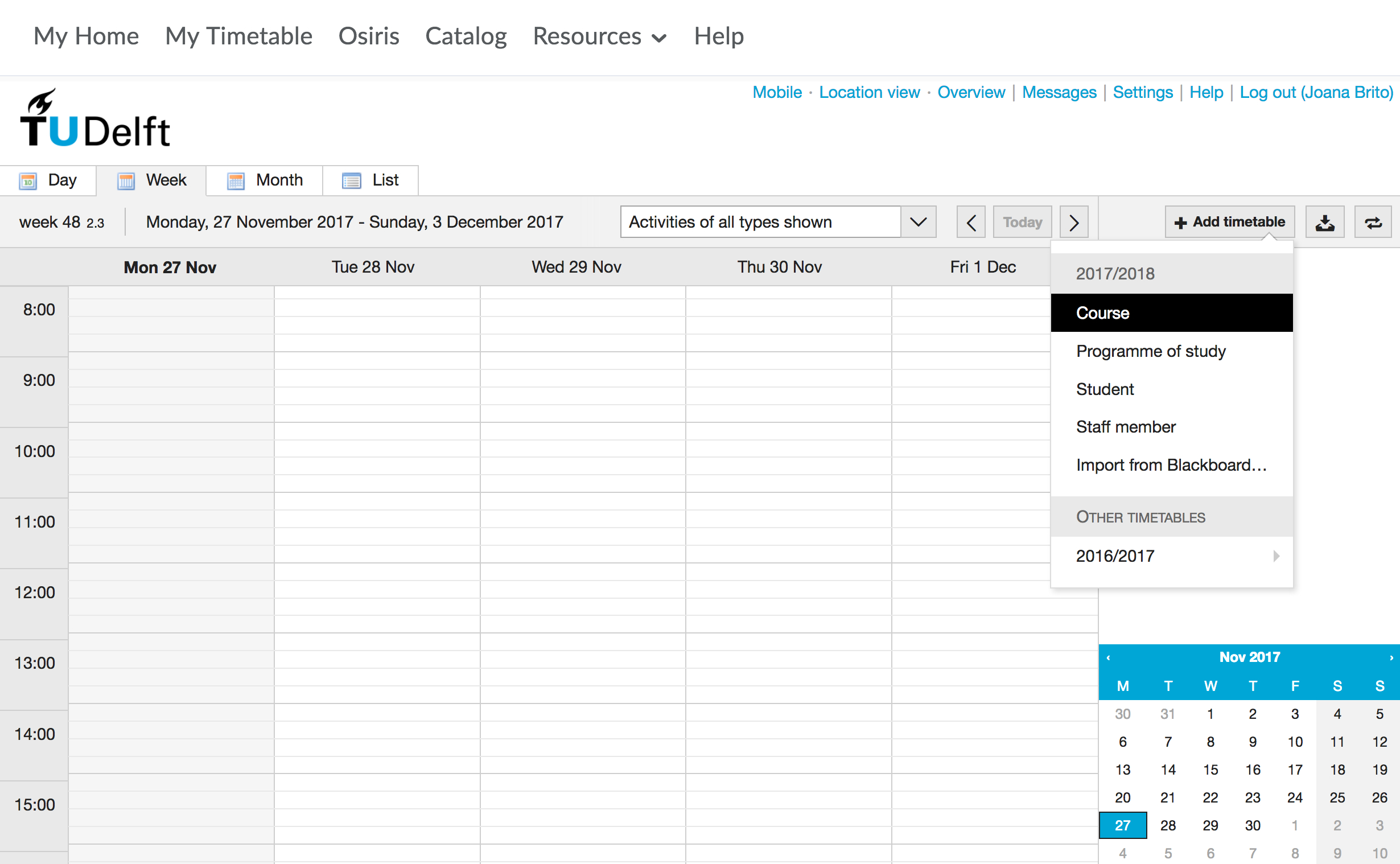
Task: Click the Add timetable button
Action: [1229, 221]
